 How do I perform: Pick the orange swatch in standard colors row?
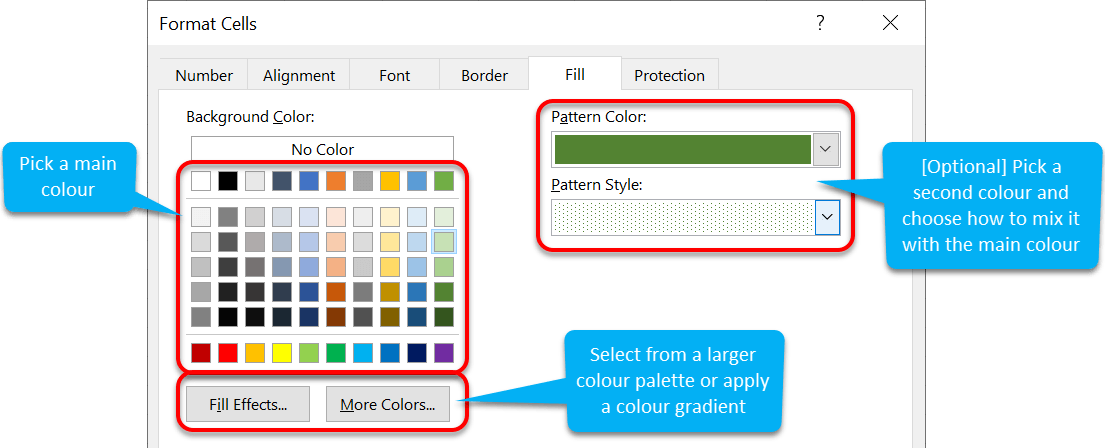point(255,352)
